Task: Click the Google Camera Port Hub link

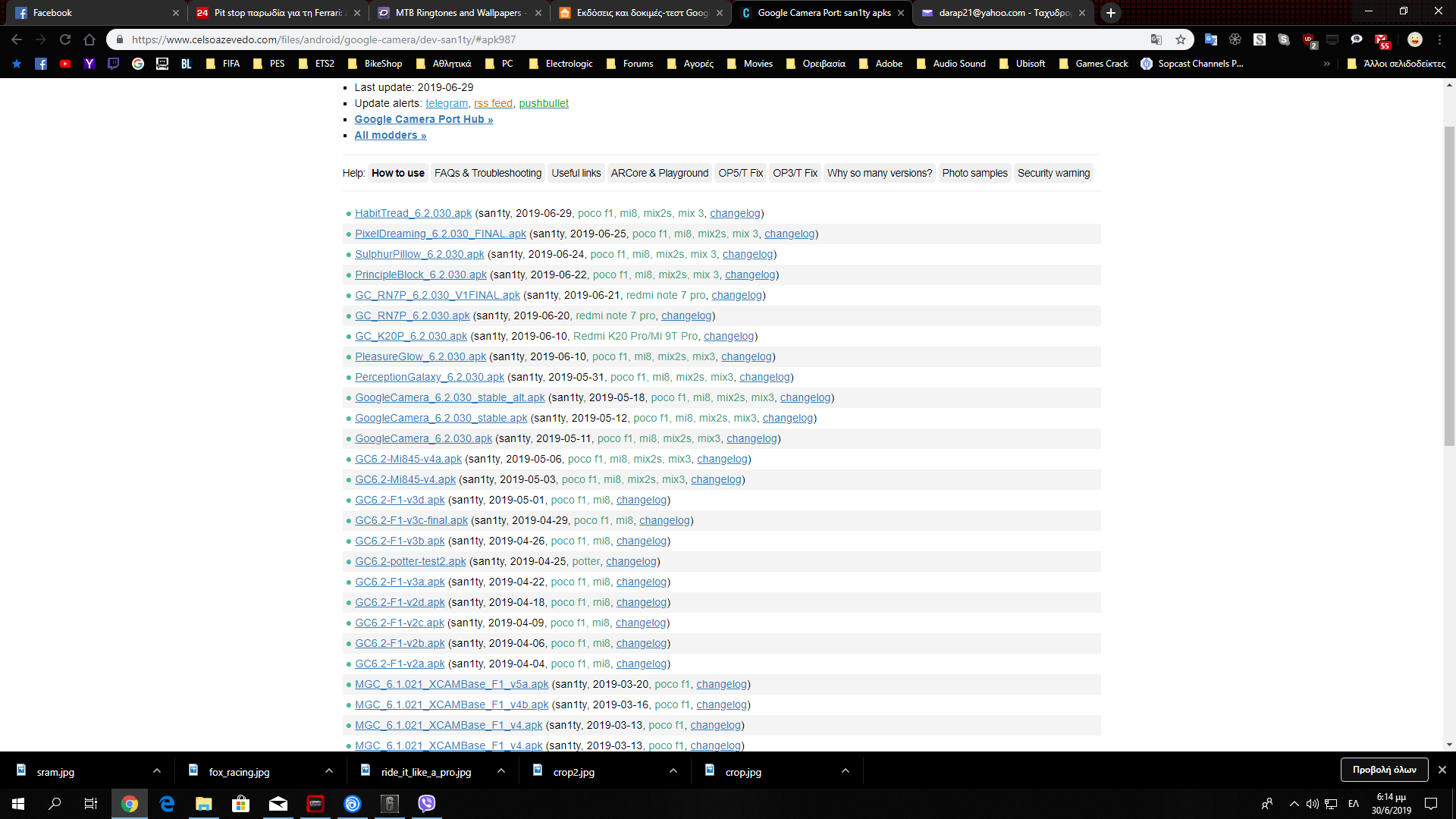Action: [423, 119]
